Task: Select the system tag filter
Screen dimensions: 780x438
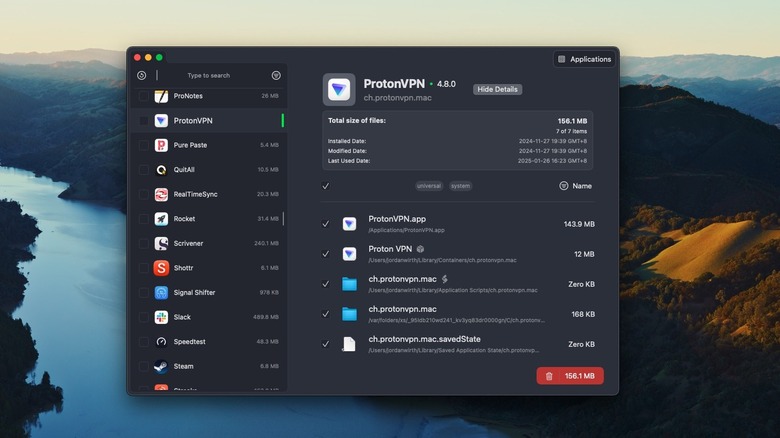Action: 460,186
